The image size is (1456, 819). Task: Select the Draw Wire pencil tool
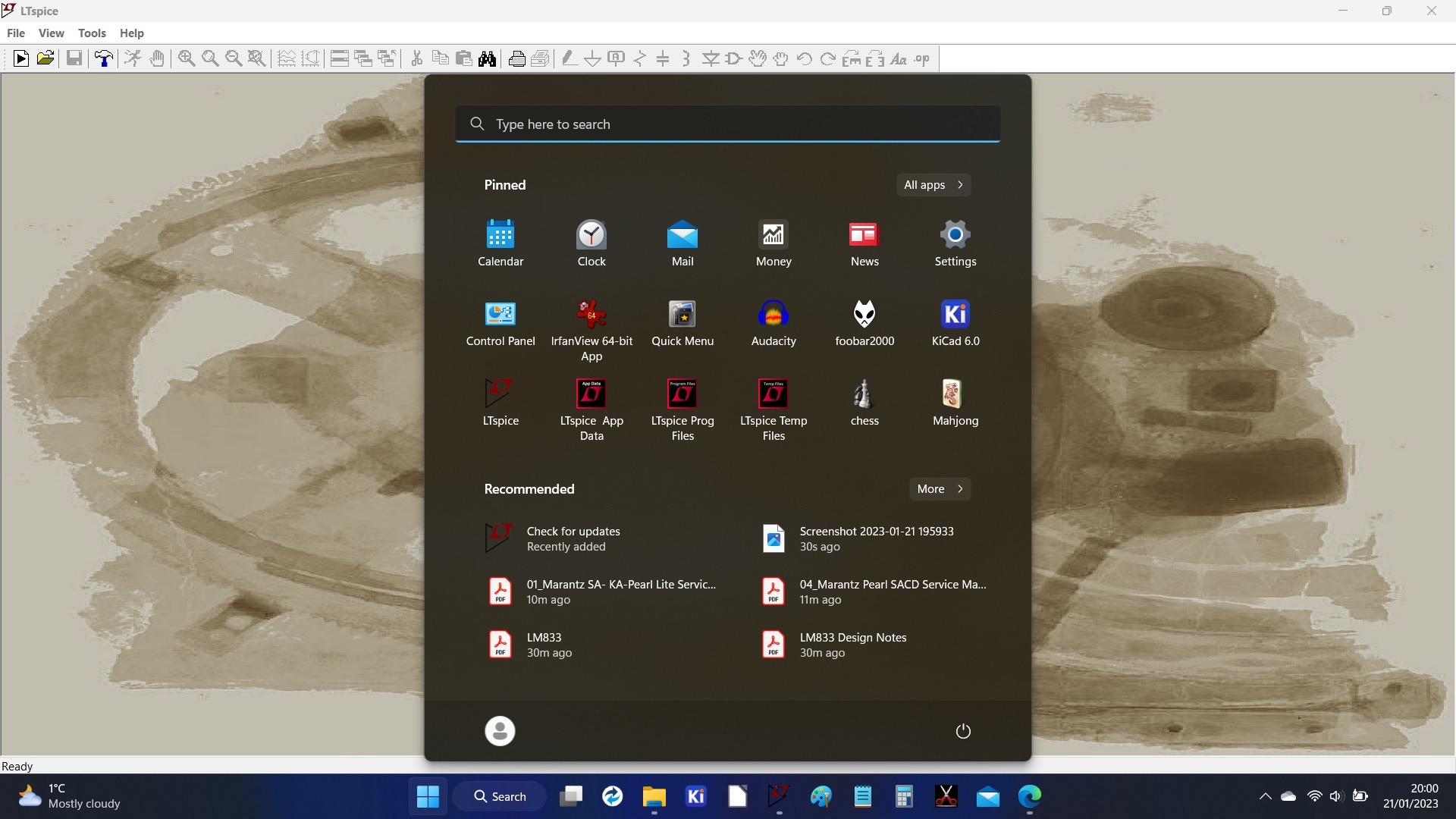569,58
